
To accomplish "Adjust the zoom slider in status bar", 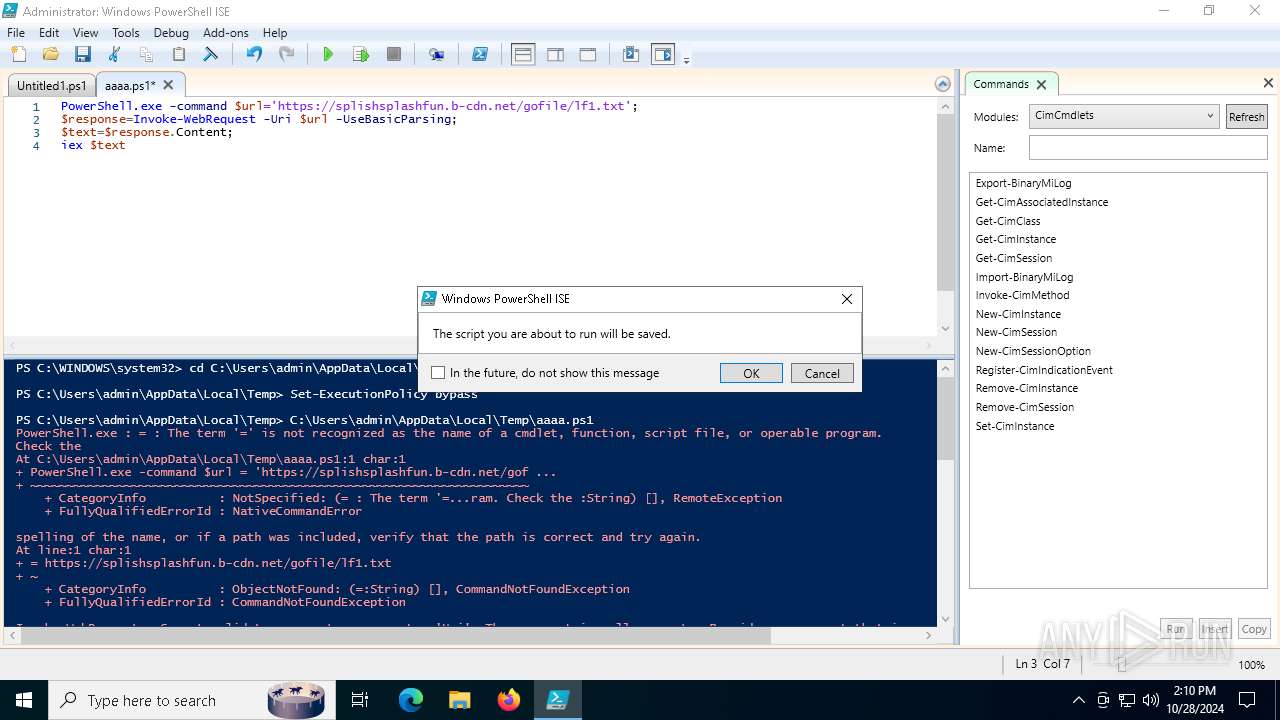I will click(x=1121, y=665).
